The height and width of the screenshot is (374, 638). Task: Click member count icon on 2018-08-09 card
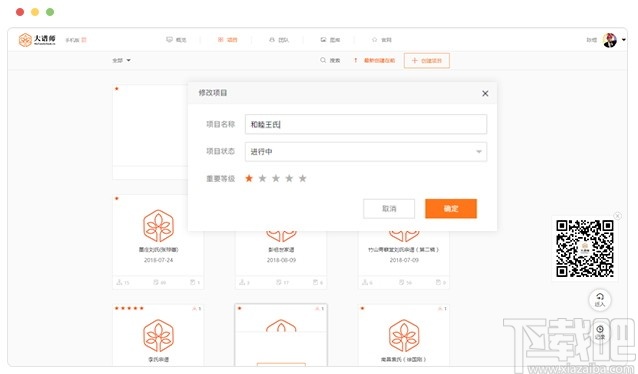point(242,282)
